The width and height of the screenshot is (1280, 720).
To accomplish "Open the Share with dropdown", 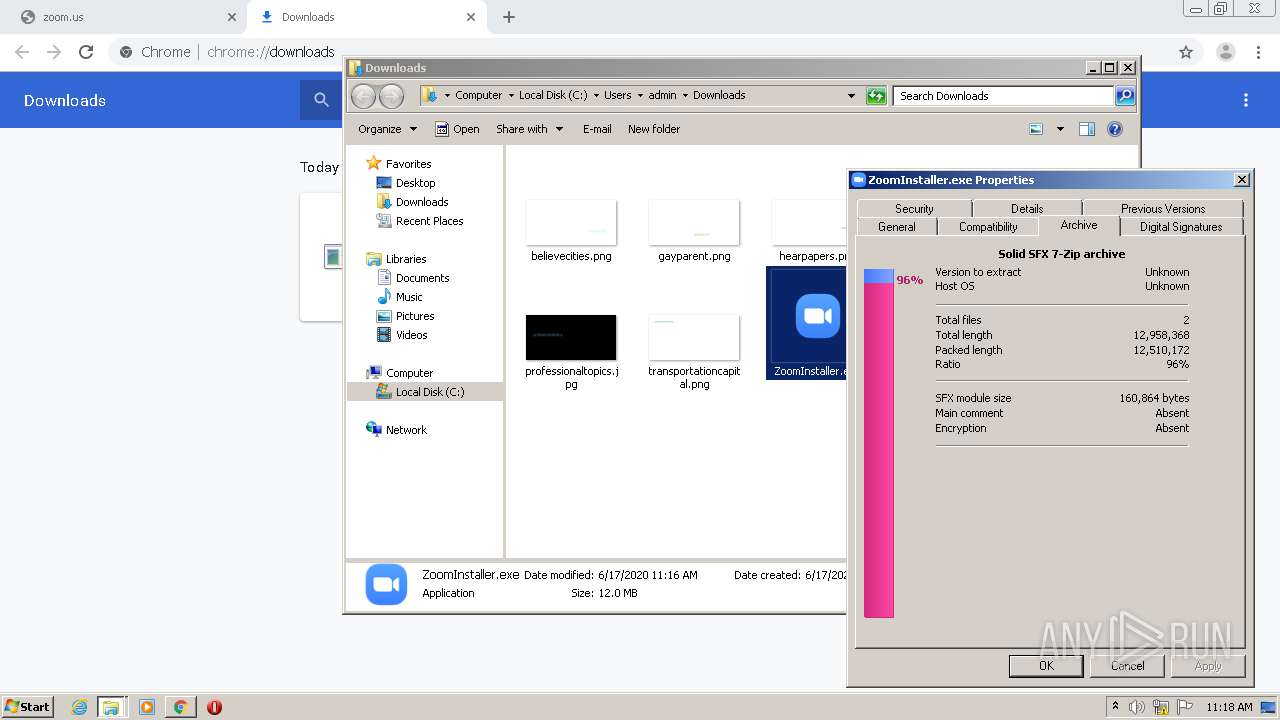I will pyautogui.click(x=530, y=129).
